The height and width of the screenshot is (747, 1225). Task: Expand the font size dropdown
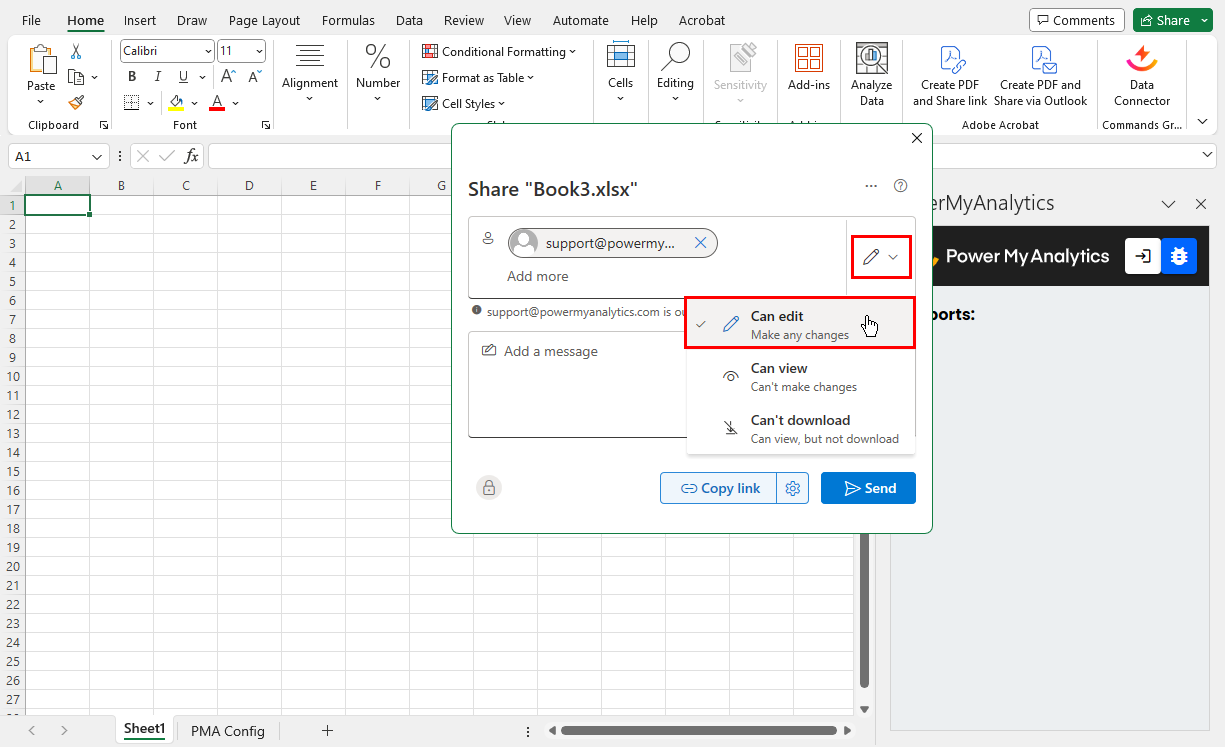pyautogui.click(x=259, y=51)
